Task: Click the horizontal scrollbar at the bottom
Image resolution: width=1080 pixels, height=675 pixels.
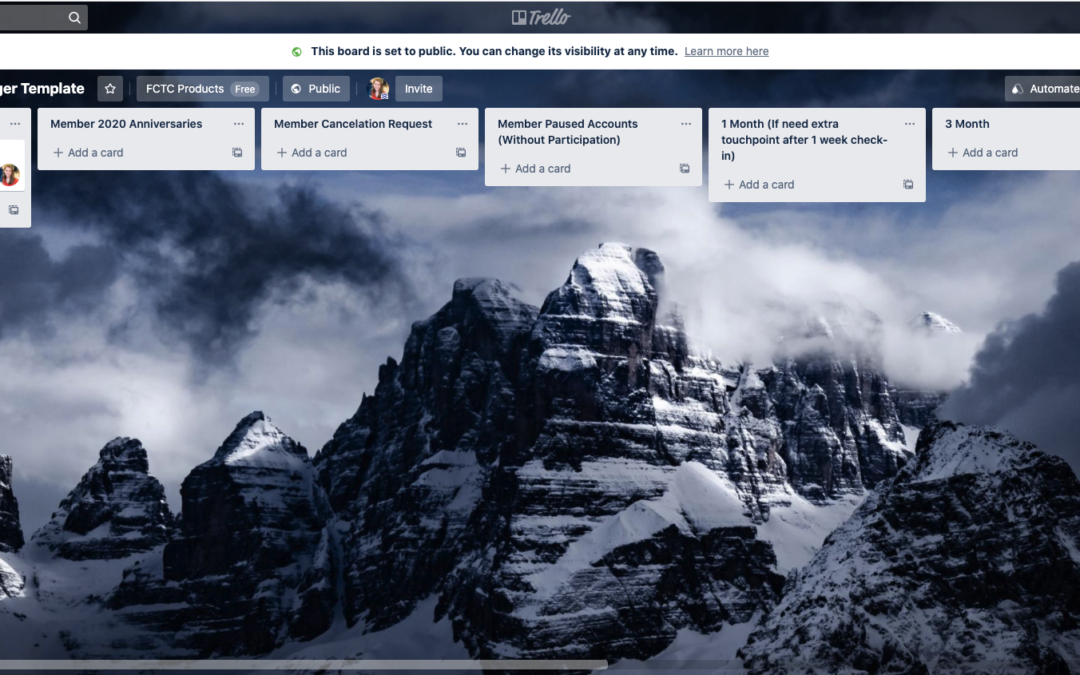Action: (x=304, y=665)
